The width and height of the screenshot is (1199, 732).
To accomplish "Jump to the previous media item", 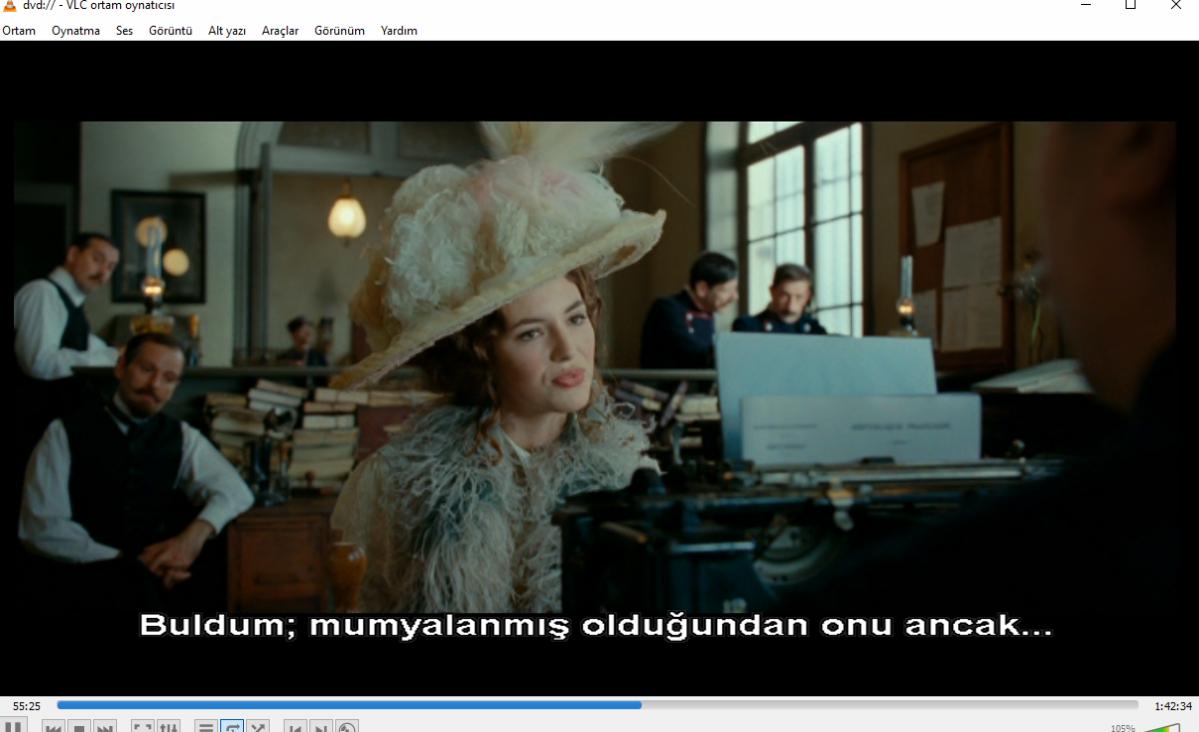I will (x=53, y=727).
